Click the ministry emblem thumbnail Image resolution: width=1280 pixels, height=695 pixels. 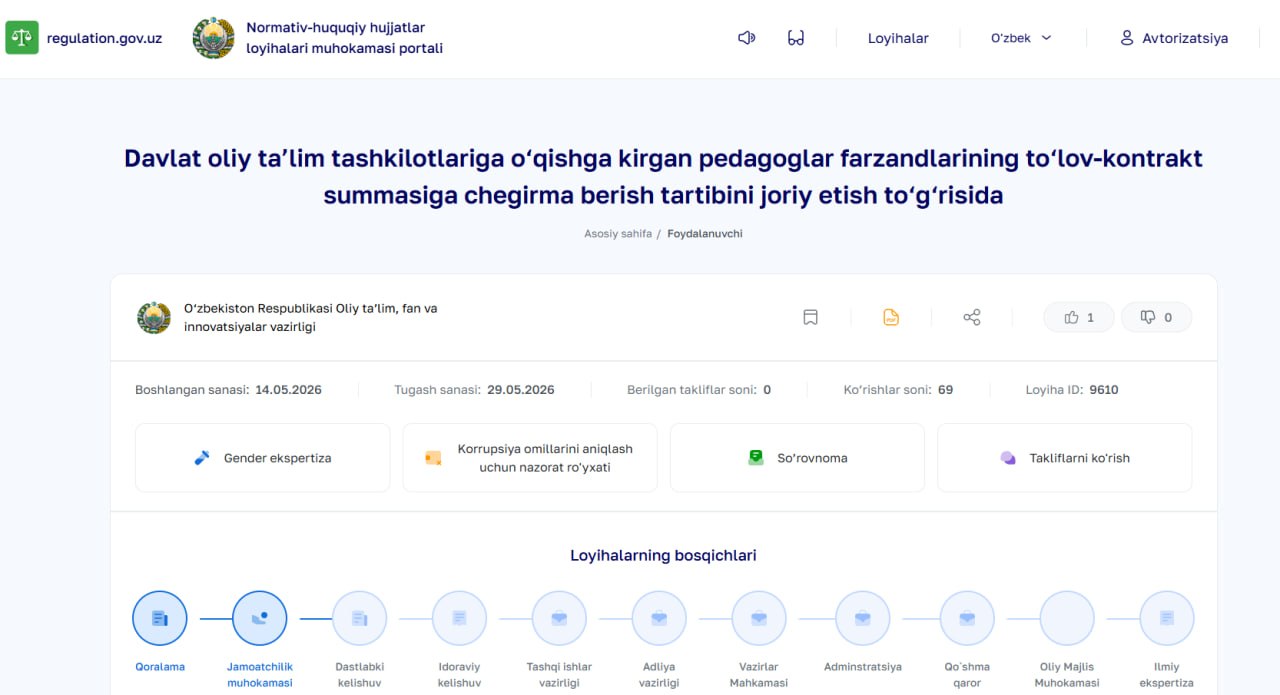(154, 317)
